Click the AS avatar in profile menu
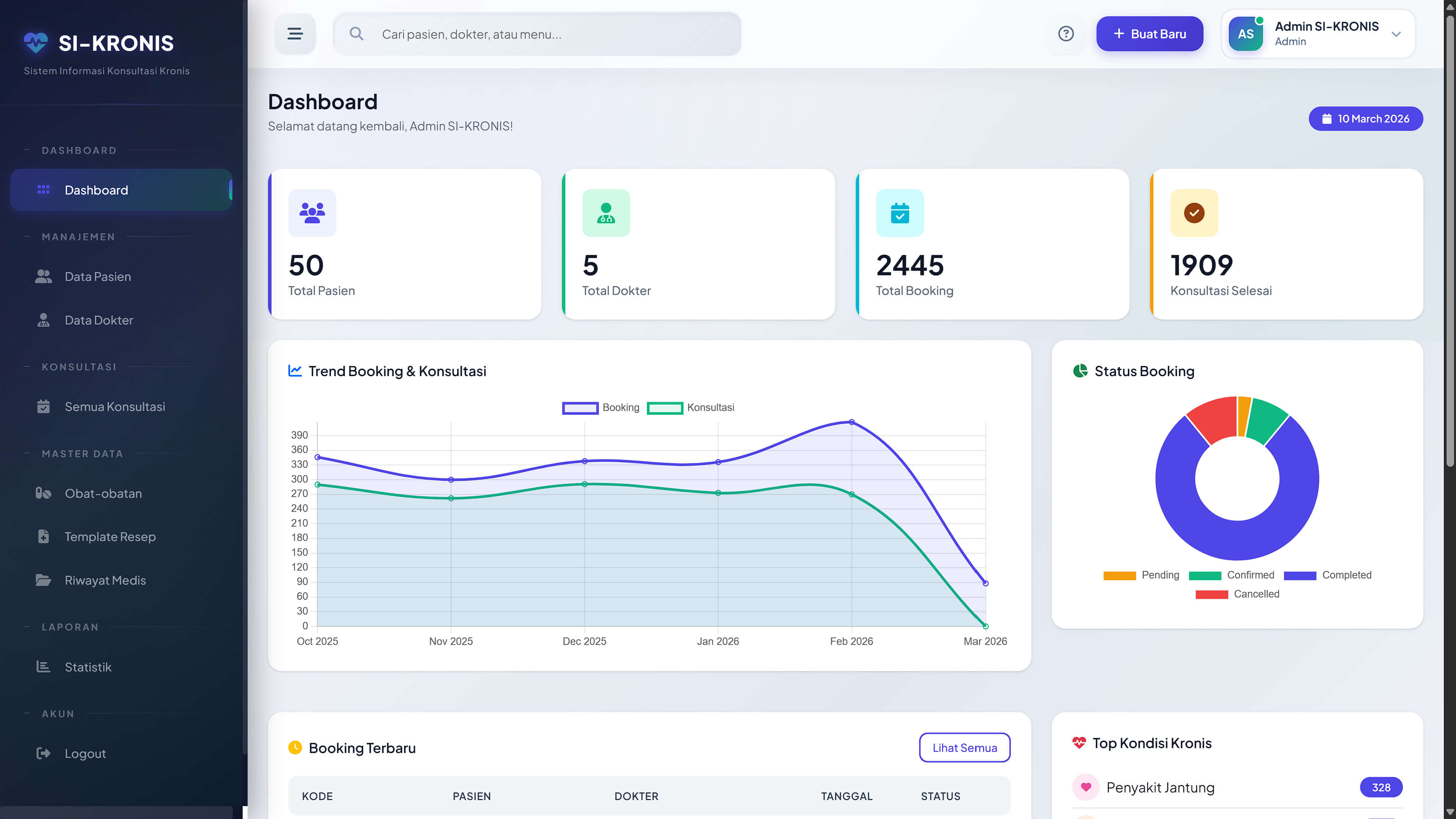 pyautogui.click(x=1245, y=34)
